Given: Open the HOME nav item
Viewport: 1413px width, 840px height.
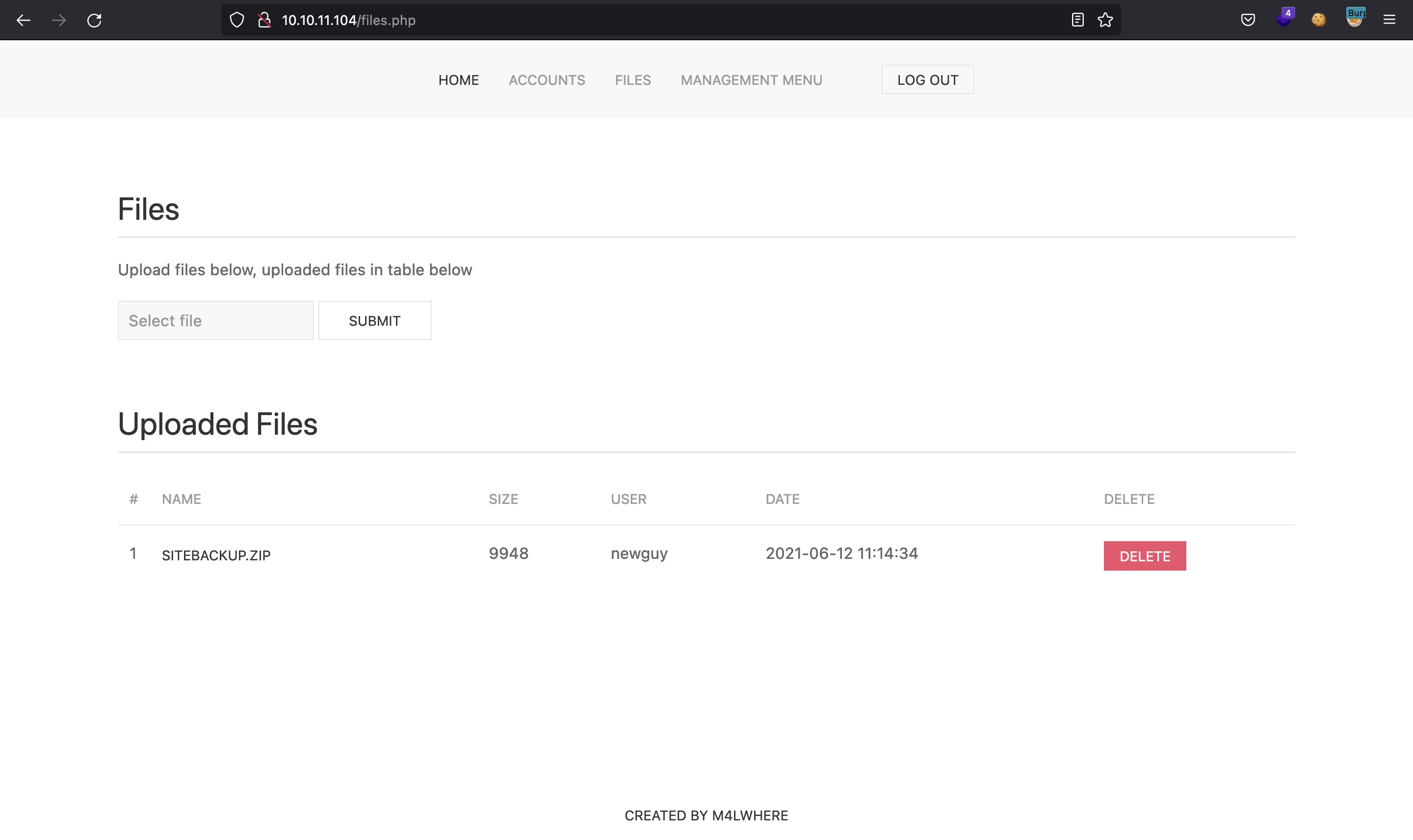Looking at the screenshot, I should [458, 80].
